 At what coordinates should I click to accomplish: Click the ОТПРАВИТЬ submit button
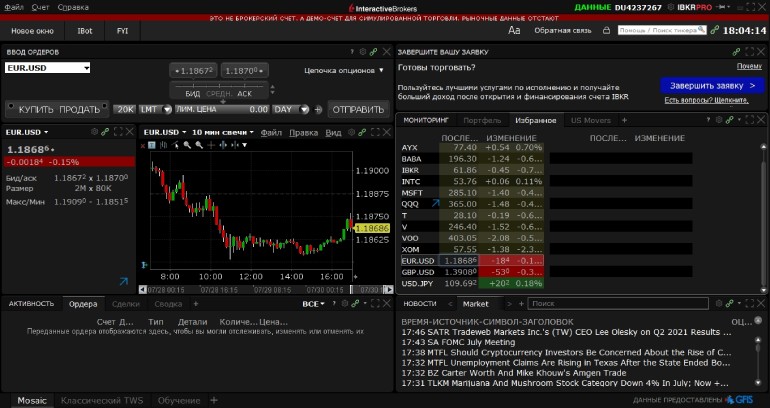tap(358, 109)
